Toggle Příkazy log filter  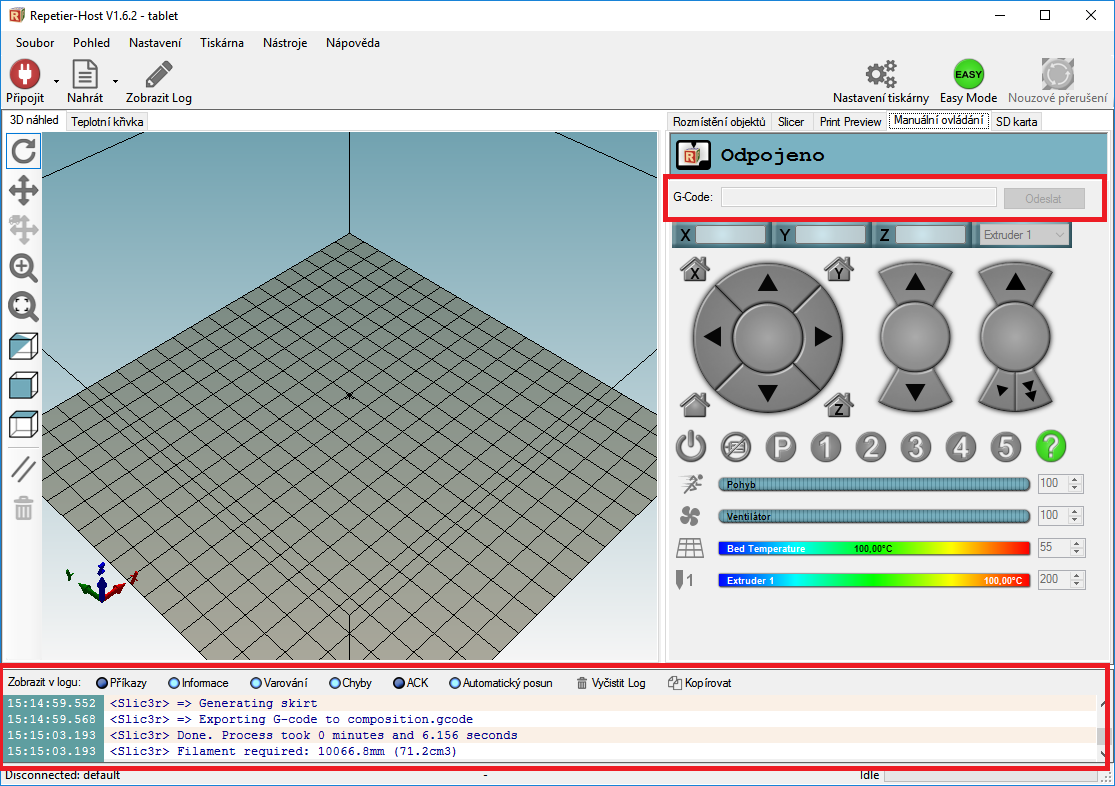point(120,683)
